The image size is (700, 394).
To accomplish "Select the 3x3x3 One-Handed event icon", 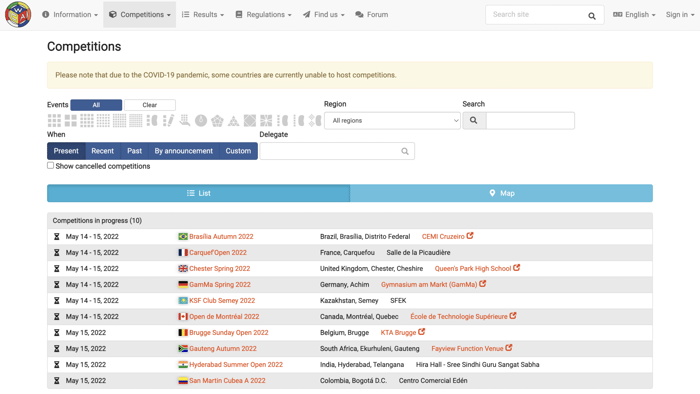I will [185, 120].
